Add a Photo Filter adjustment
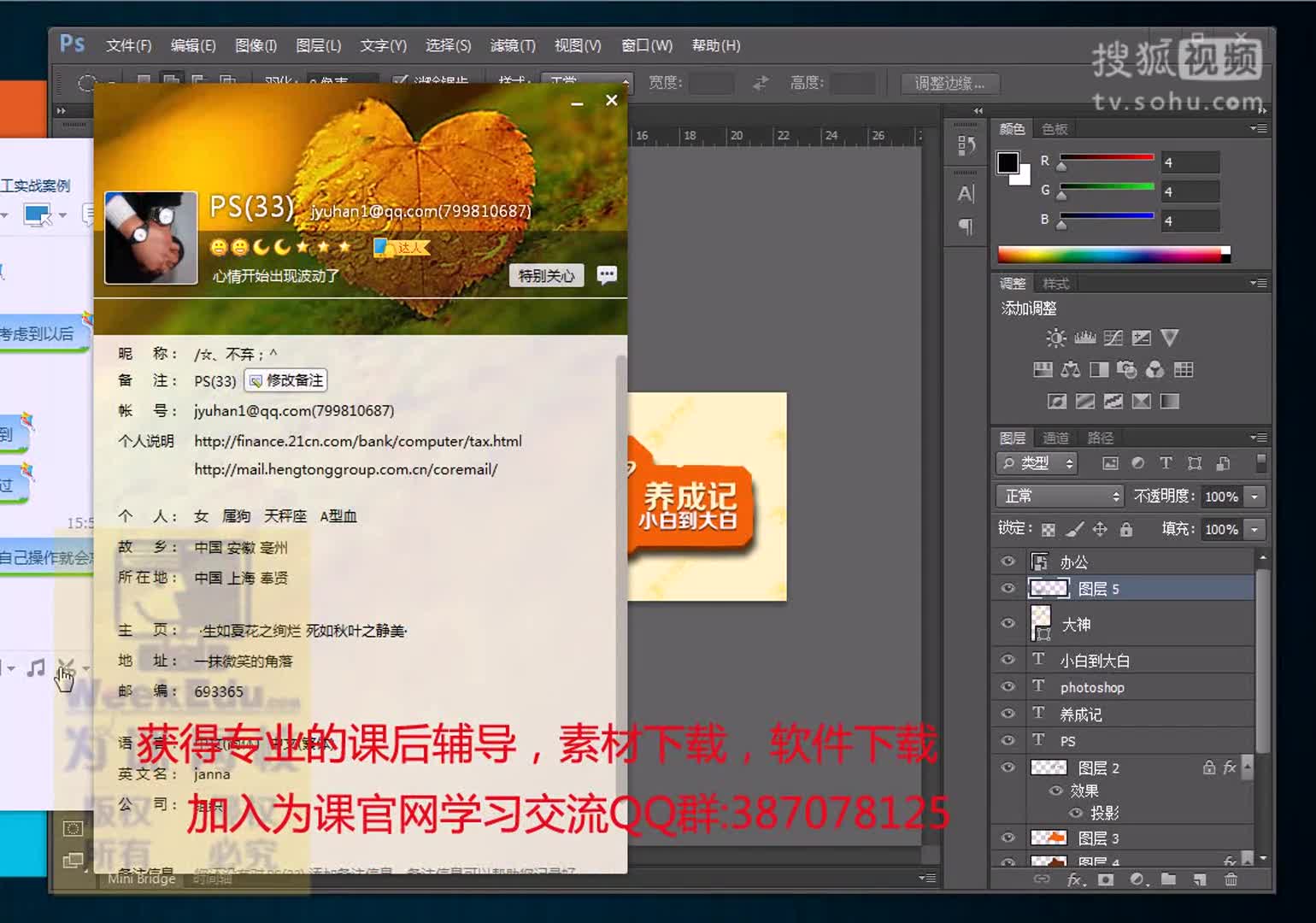Viewport: 1316px width, 923px height. (x=1127, y=370)
